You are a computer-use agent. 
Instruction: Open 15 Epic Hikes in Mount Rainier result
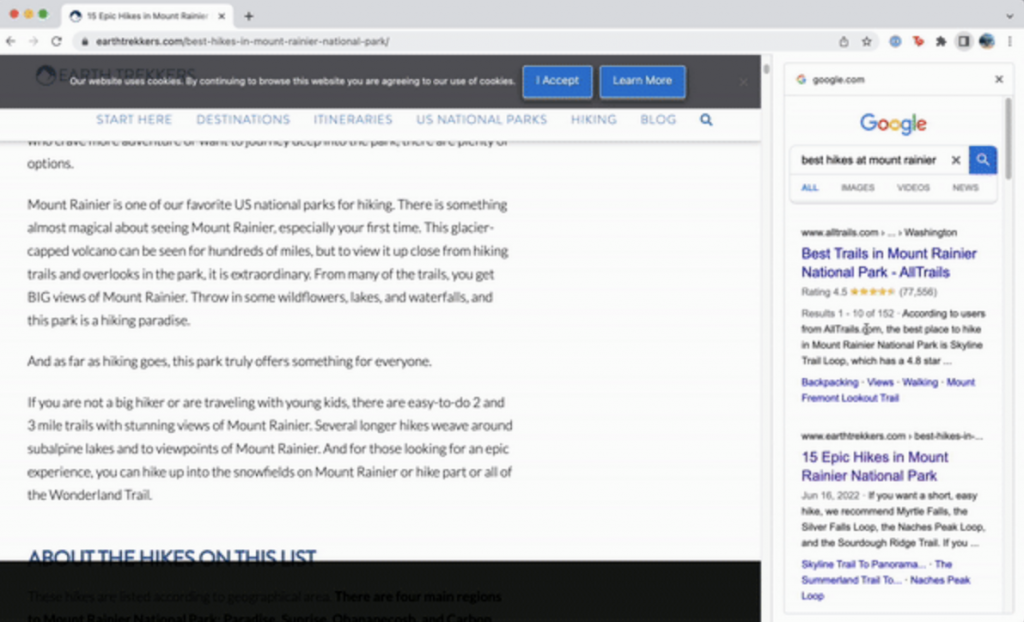click(x=874, y=466)
